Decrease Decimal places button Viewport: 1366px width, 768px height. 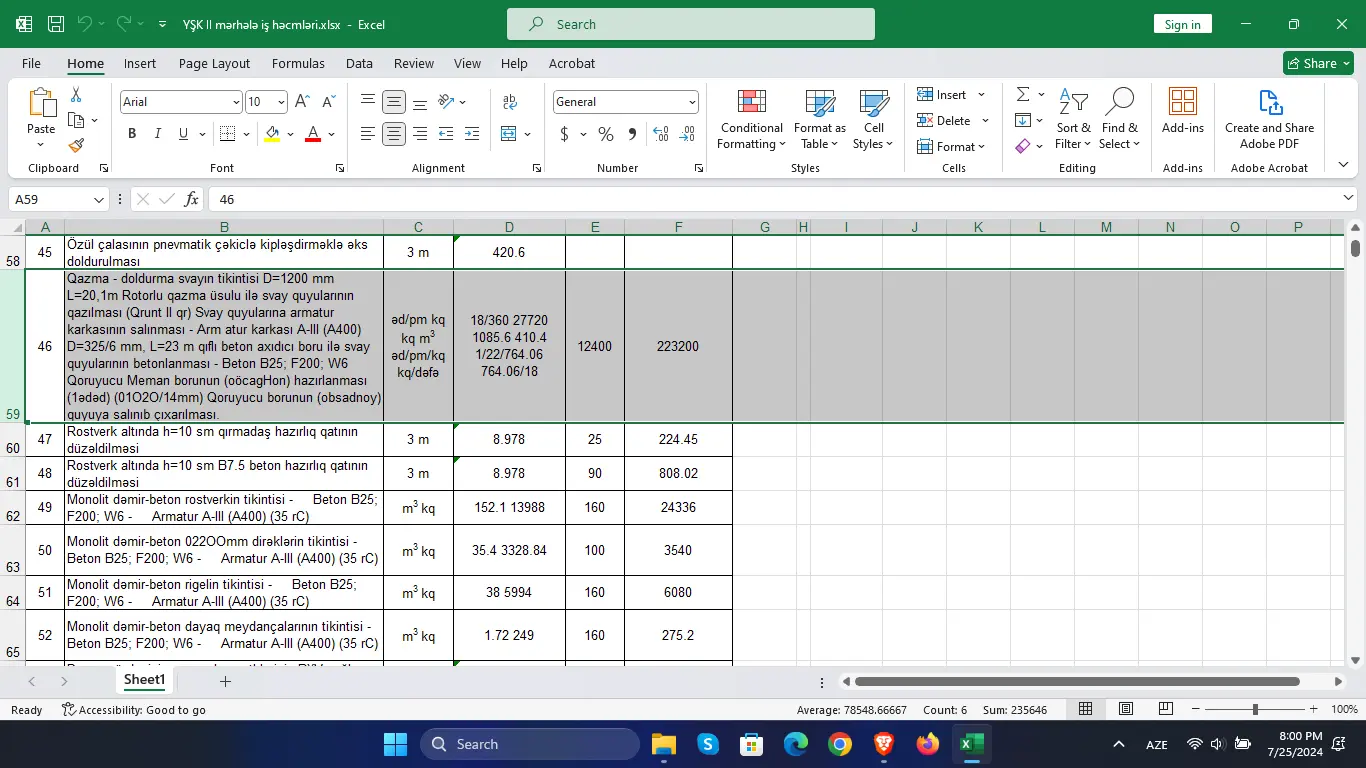687,134
